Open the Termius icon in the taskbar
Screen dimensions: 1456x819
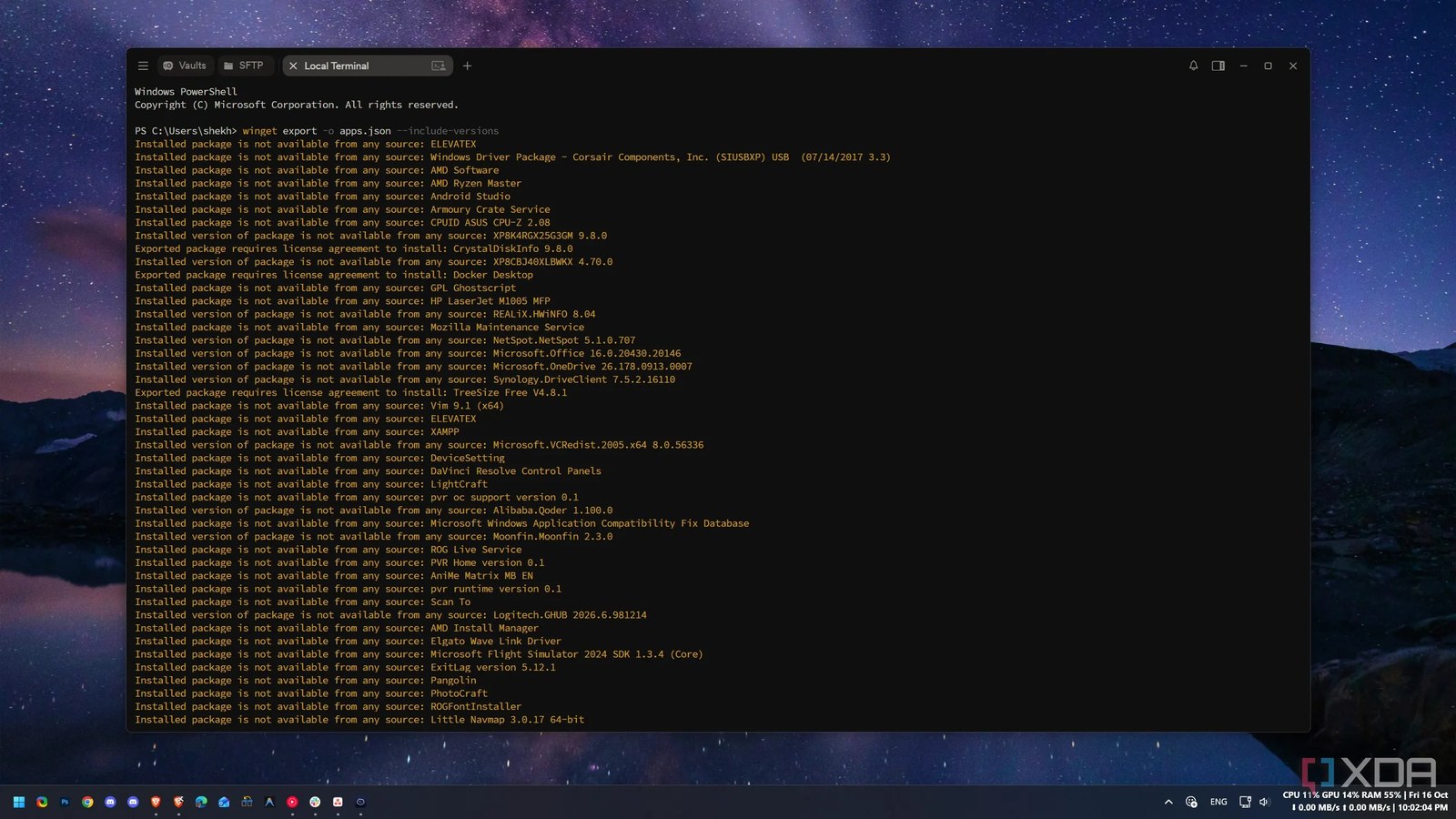360,802
